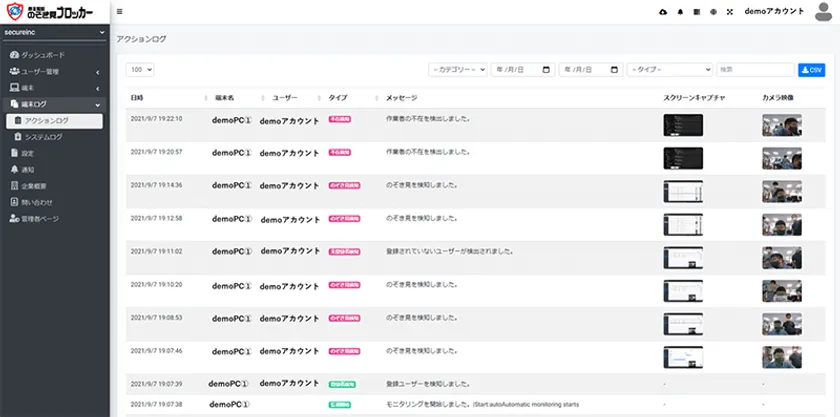Open notifications via the header bell icon
840x417 pixels.
point(681,12)
